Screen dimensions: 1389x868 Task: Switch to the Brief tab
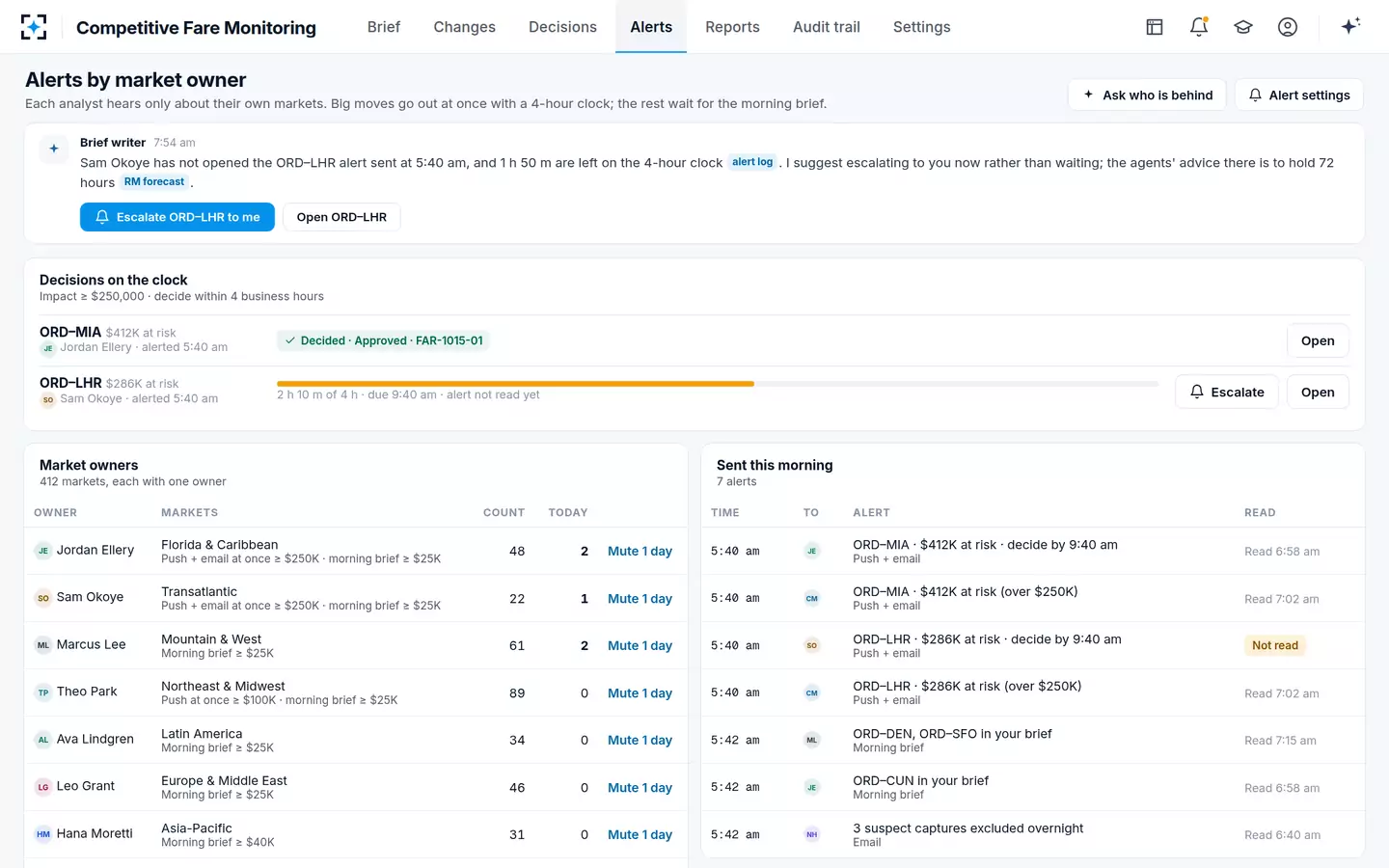click(x=384, y=27)
